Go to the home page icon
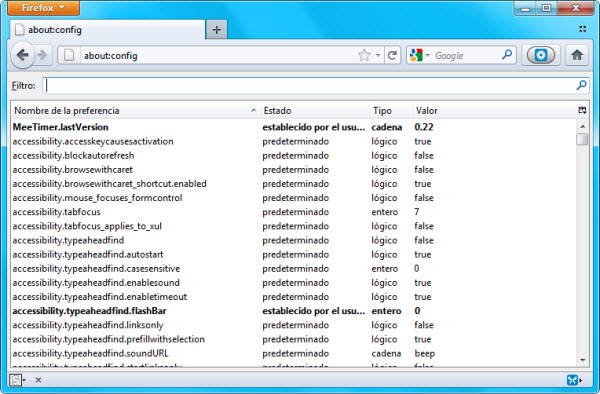Image resolution: width=600 pixels, height=394 pixels. click(x=577, y=55)
